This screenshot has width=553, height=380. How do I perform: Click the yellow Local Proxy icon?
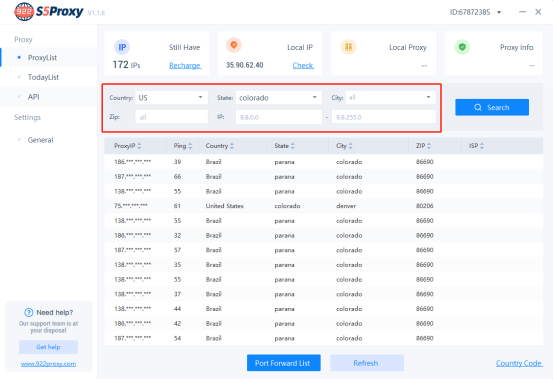coord(348,47)
